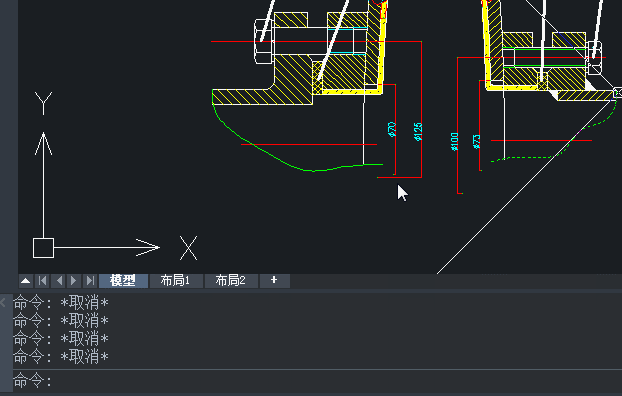This screenshot has height=396, width=622.
Task: Click the 命令: command input field
Action: coord(317,381)
